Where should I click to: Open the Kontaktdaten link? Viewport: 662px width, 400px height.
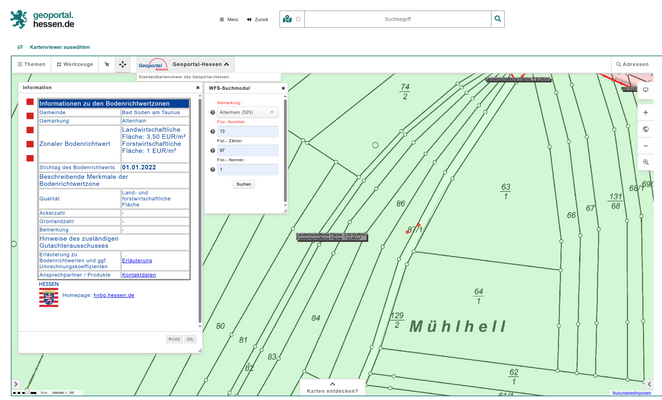138,275
